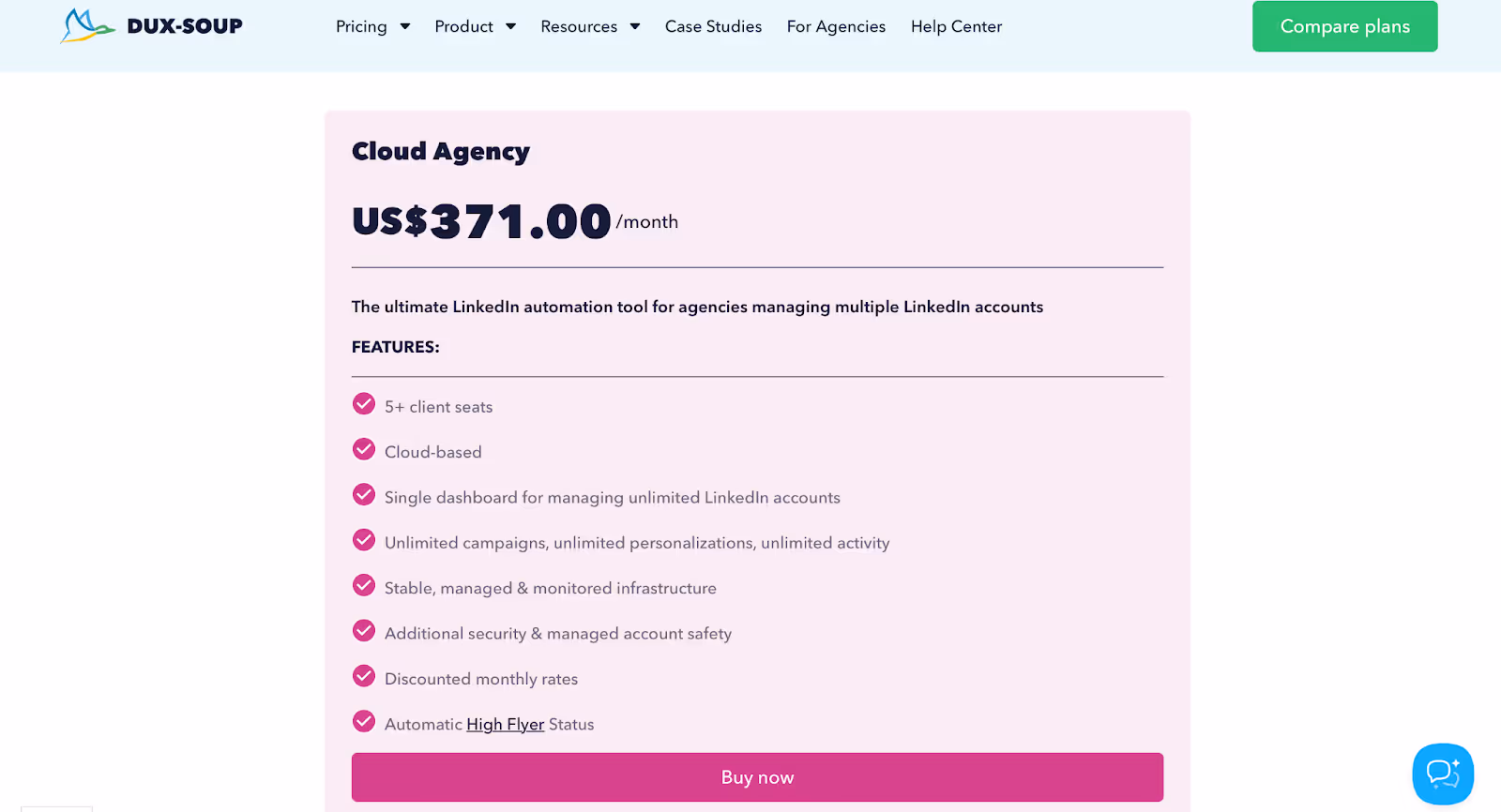
Task: Click the Compare plans button
Action: click(x=1344, y=26)
